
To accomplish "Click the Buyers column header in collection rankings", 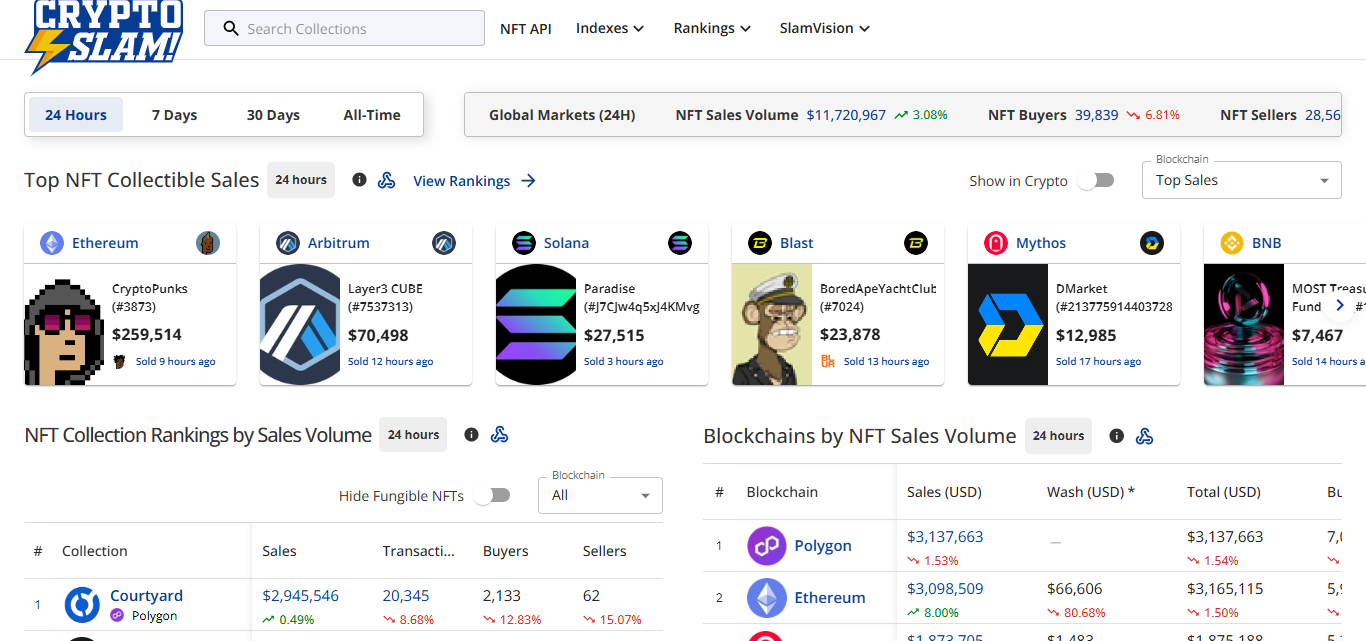I will click(506, 551).
